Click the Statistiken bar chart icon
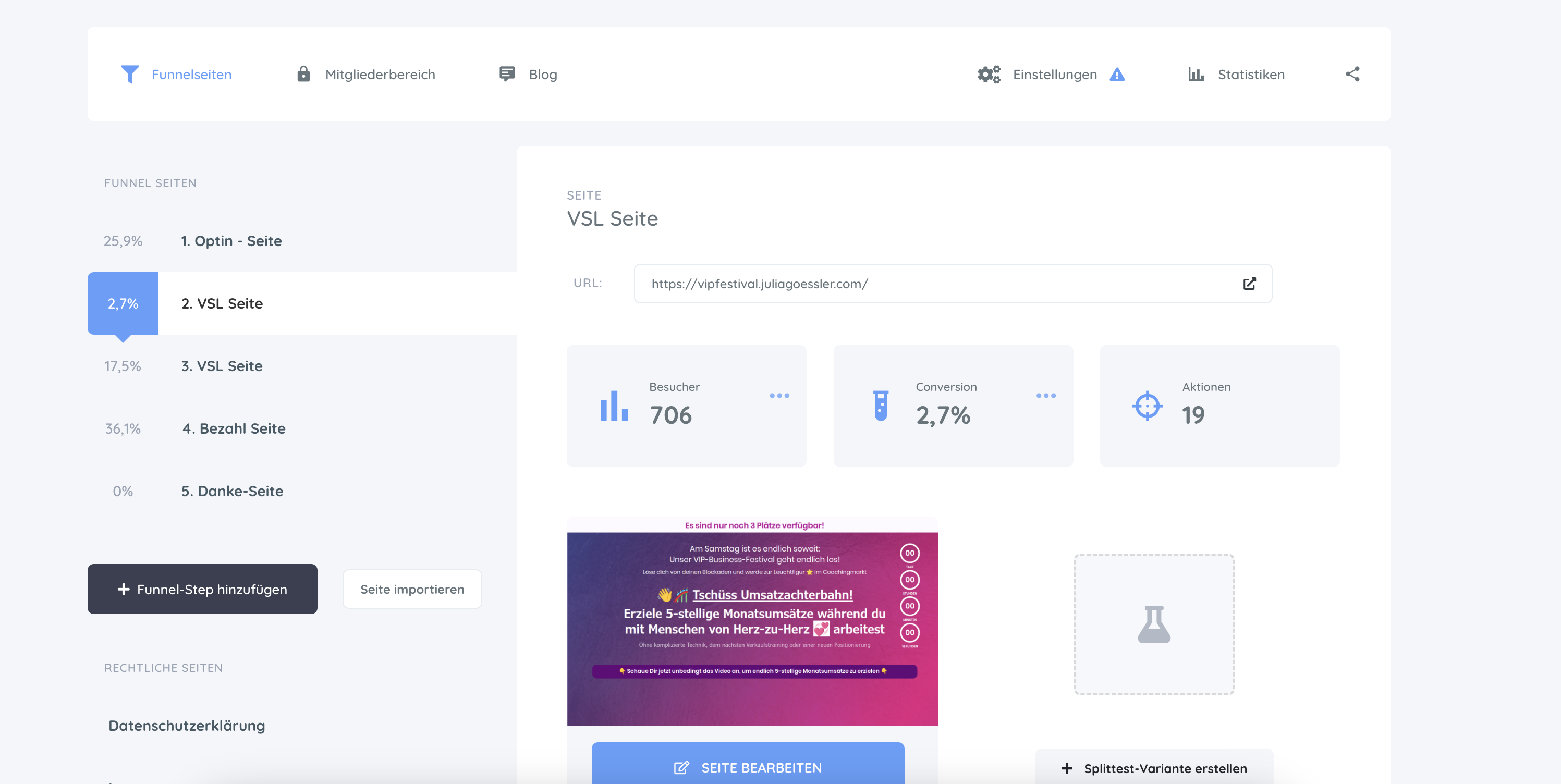Screen dimensions: 1561x784 pos(1196,74)
